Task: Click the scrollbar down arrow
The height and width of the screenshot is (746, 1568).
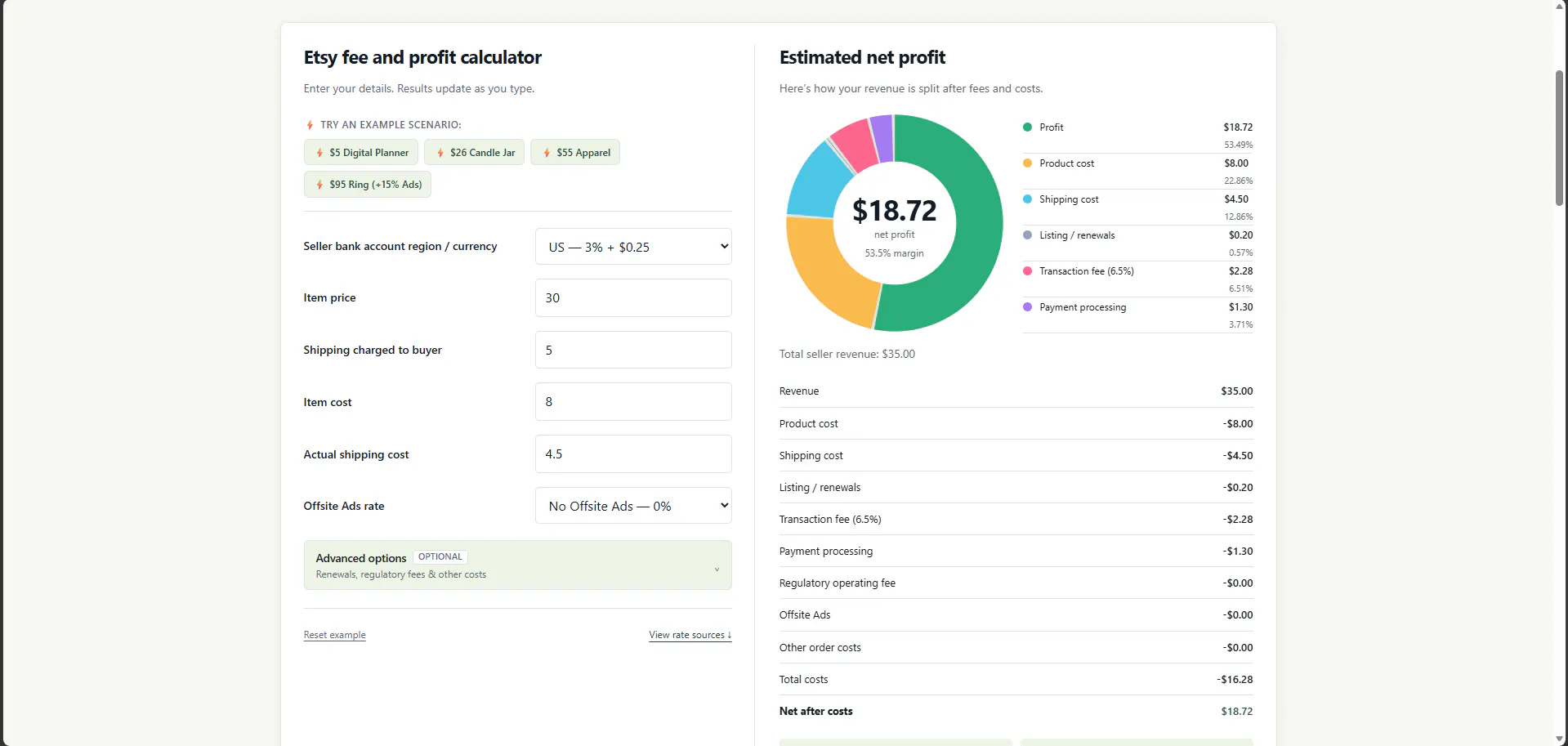Action: pos(1559,739)
